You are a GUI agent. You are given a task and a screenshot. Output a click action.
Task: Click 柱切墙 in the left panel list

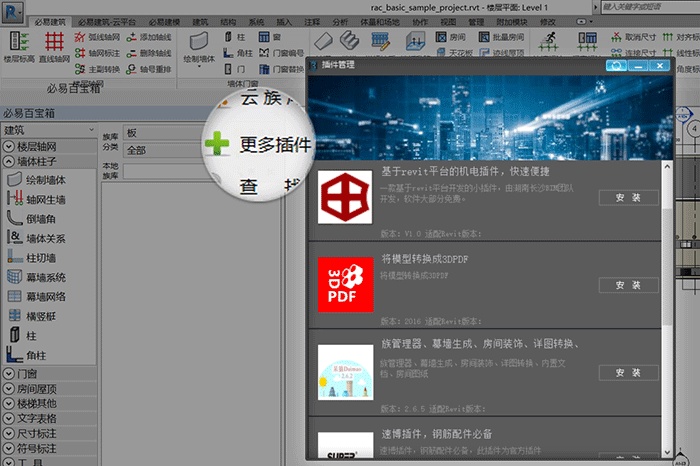tap(31, 258)
